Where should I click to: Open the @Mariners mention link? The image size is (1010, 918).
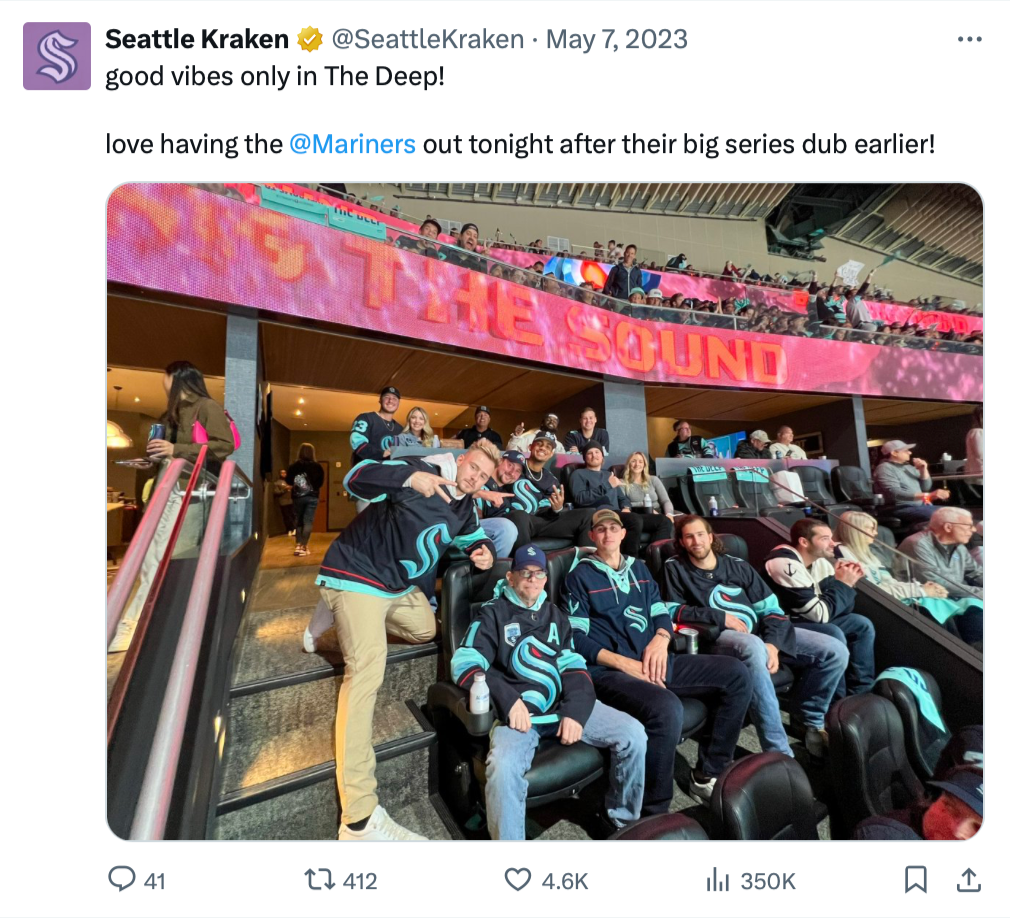(x=352, y=144)
